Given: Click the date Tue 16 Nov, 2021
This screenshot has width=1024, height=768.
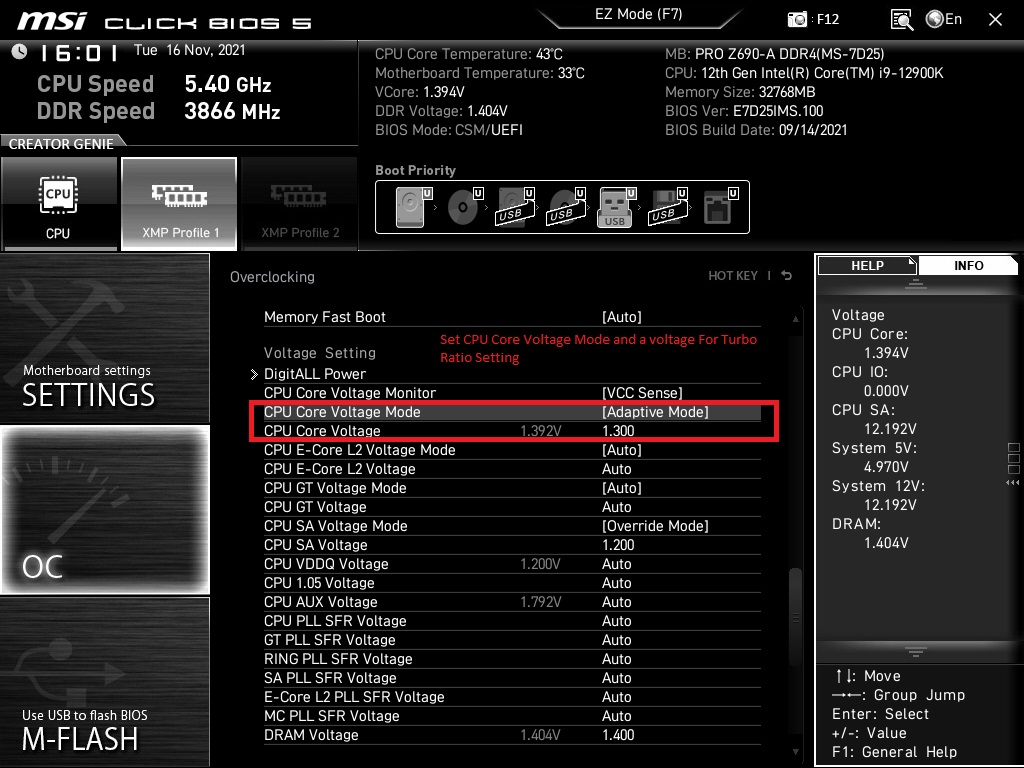Looking at the screenshot, I should click(189, 50).
